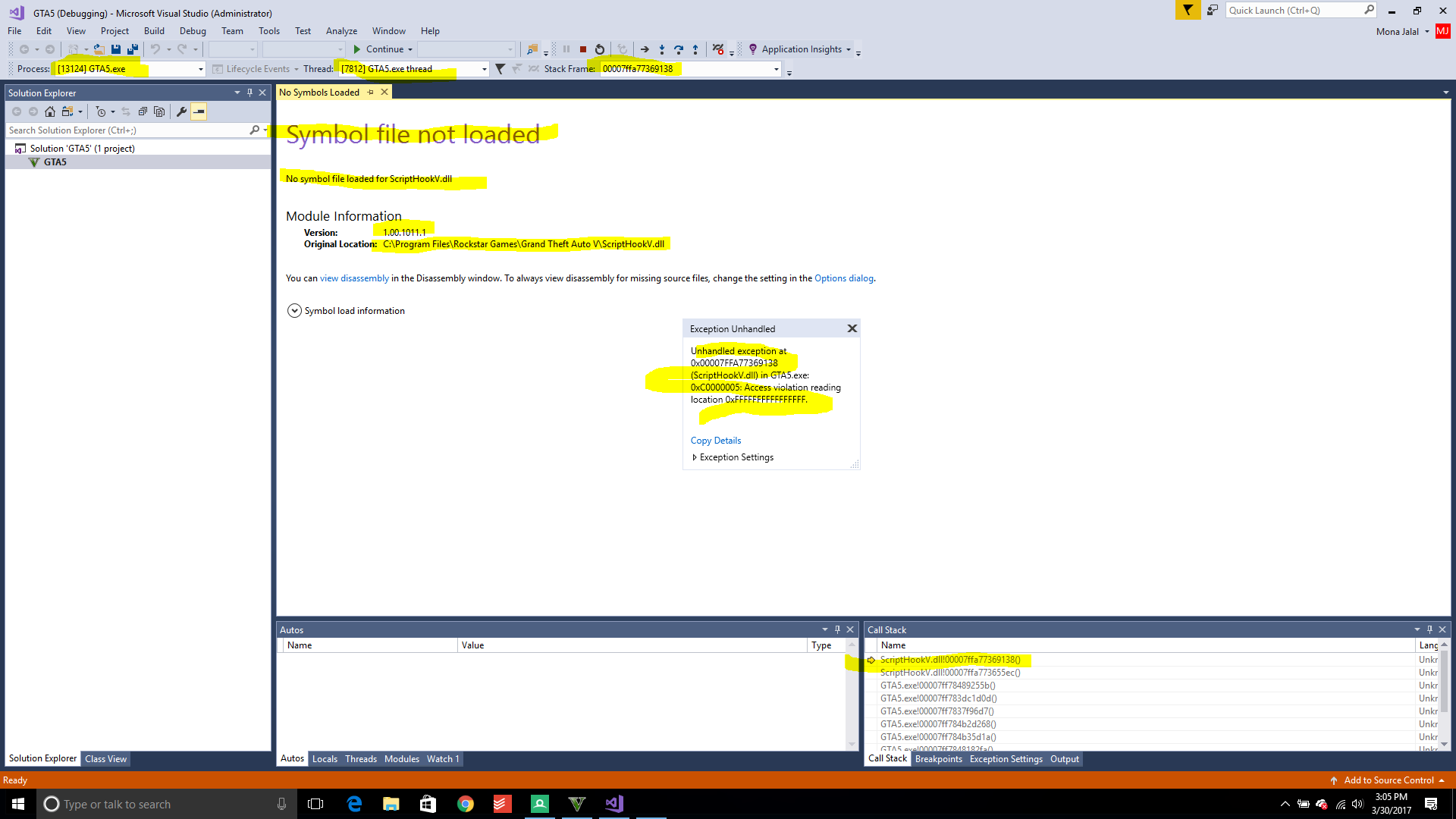This screenshot has height=819, width=1456.
Task: Open the Find in Files icon
Action: (x=532, y=49)
